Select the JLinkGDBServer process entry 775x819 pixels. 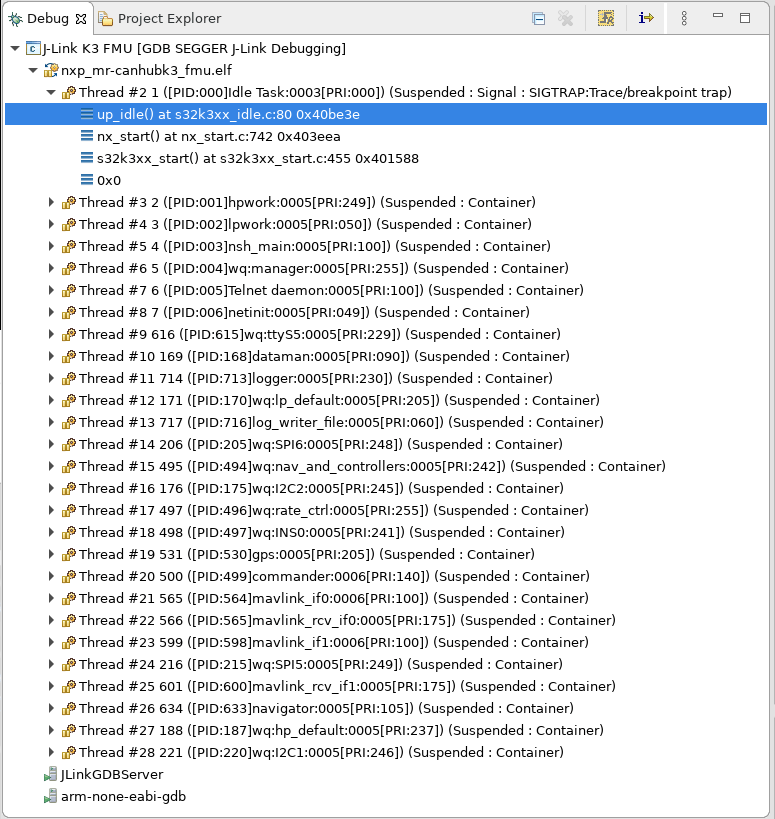[x=111, y=774]
